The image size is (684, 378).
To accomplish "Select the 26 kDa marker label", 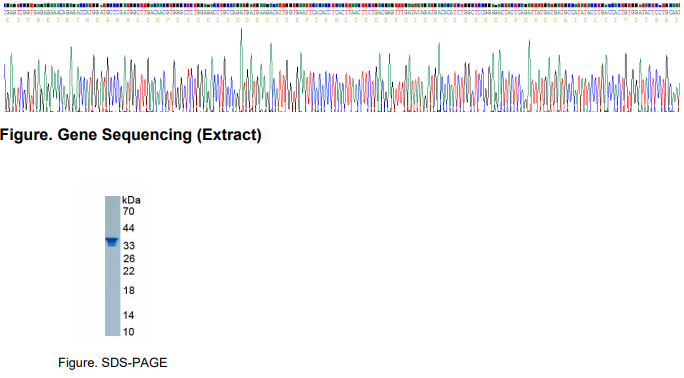I will click(x=129, y=259).
